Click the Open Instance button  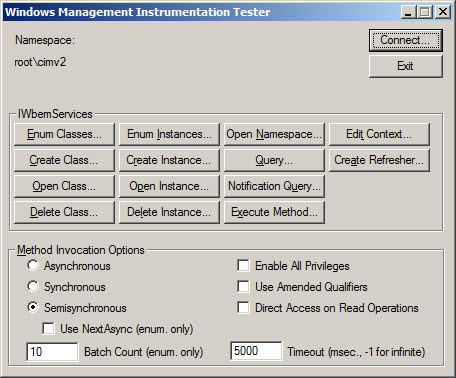point(169,186)
